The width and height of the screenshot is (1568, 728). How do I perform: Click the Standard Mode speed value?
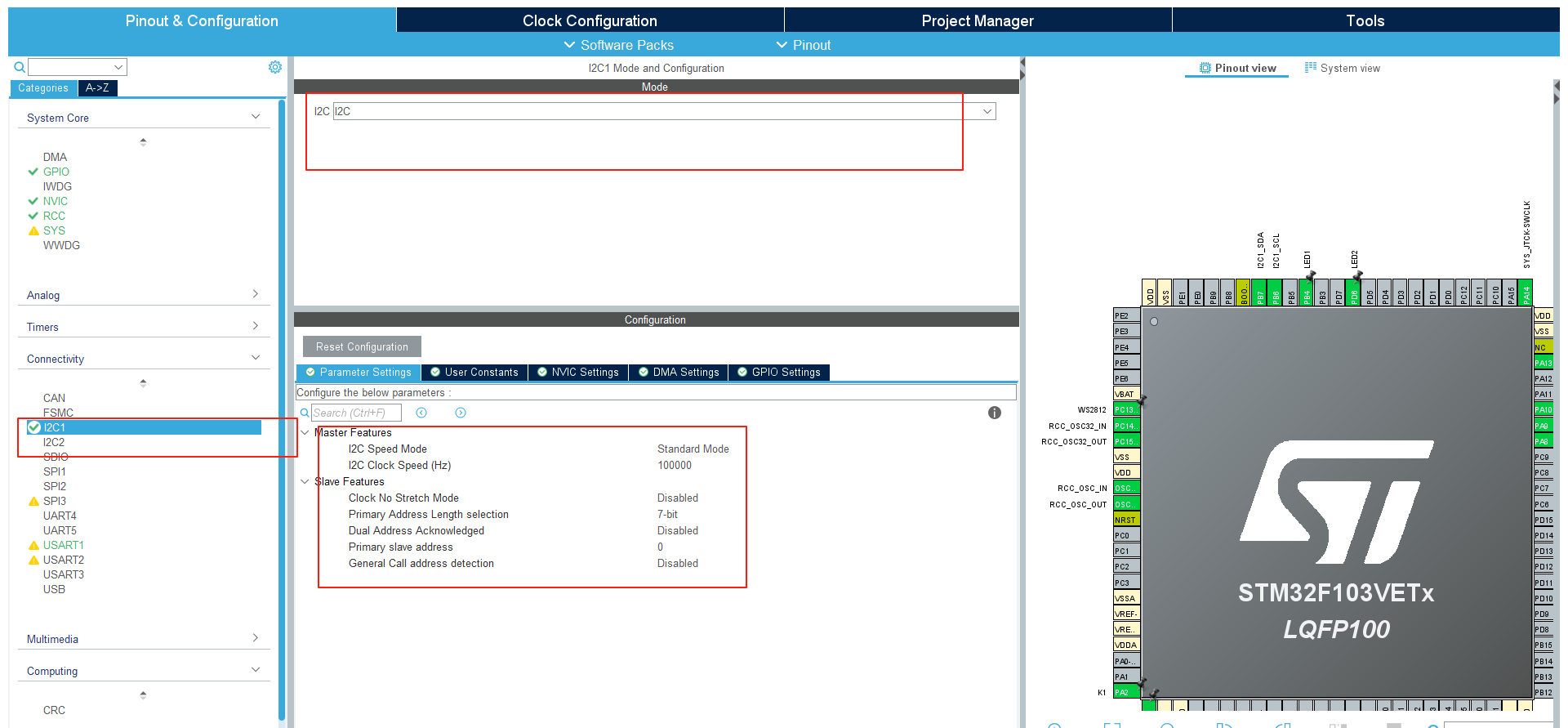(x=693, y=449)
